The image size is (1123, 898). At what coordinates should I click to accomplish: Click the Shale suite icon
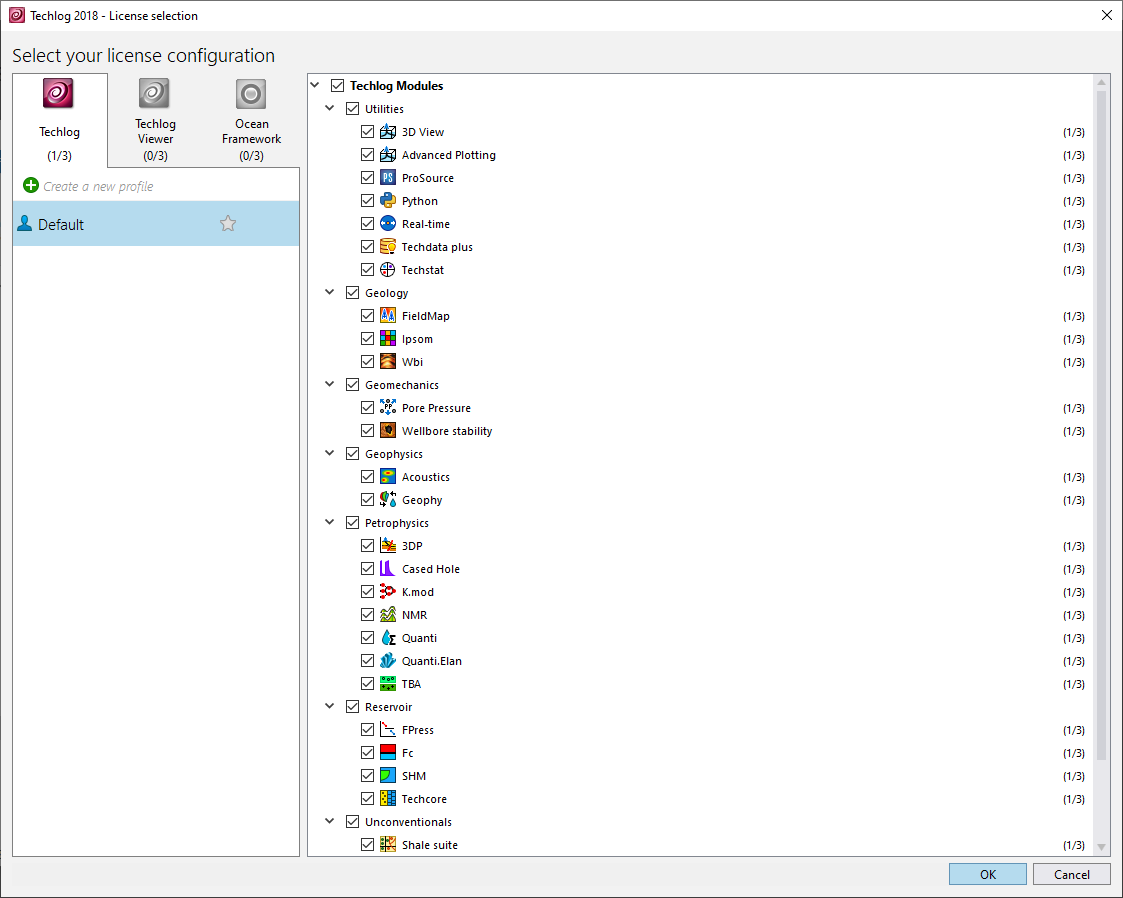point(387,844)
